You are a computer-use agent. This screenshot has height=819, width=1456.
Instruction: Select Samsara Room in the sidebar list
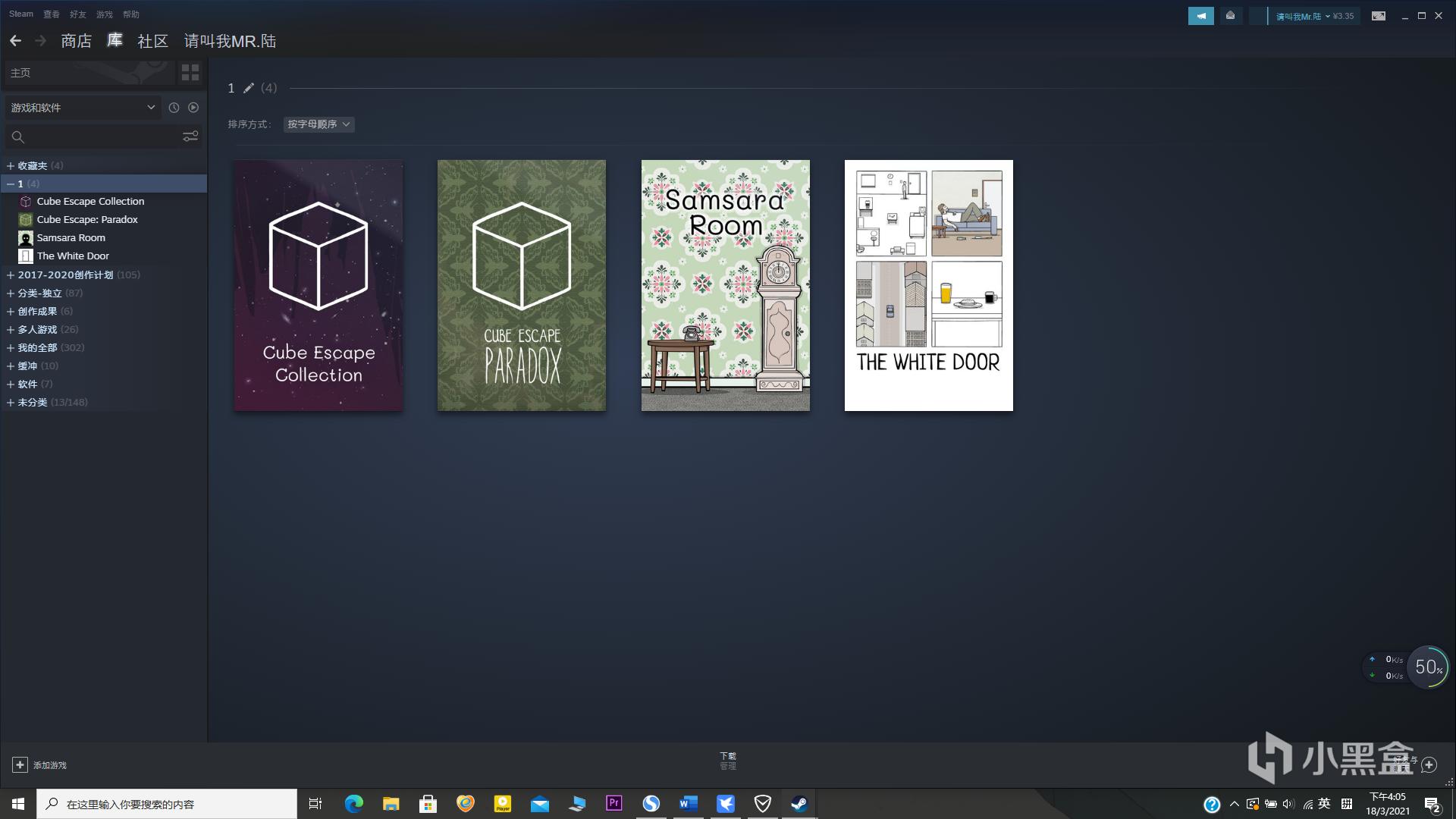tap(71, 237)
